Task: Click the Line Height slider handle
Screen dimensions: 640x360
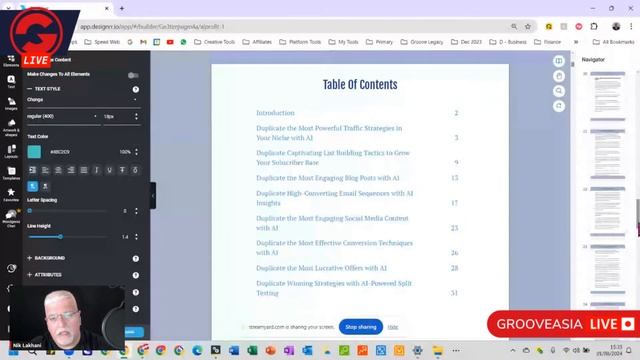Action: [x=60, y=237]
